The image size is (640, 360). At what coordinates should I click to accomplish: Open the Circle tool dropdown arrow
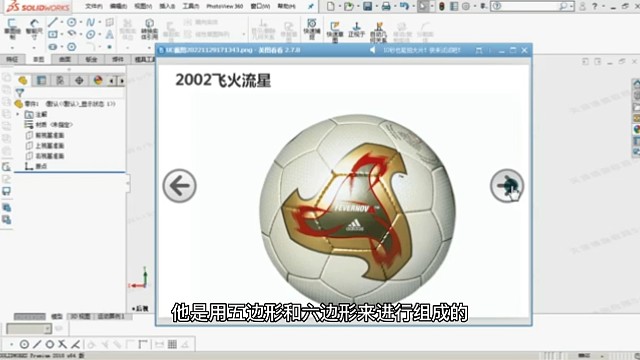80,22
